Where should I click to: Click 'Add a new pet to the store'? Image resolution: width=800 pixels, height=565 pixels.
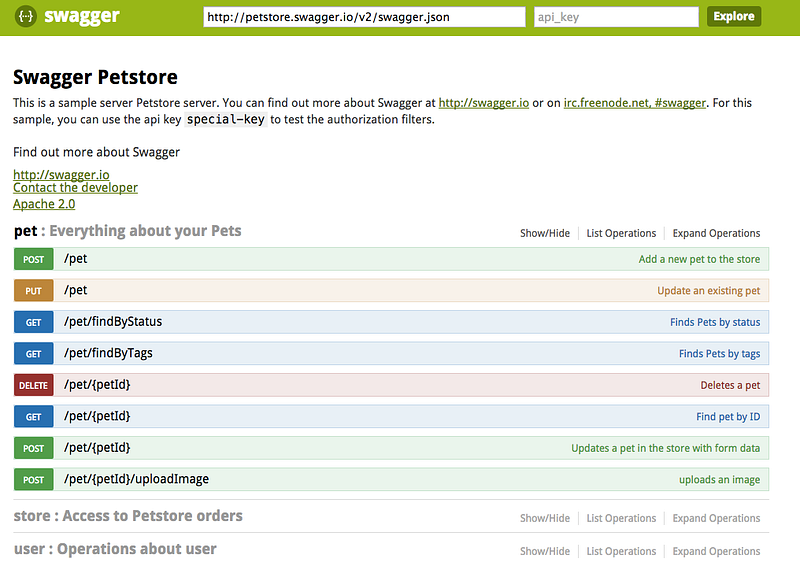coord(699,259)
